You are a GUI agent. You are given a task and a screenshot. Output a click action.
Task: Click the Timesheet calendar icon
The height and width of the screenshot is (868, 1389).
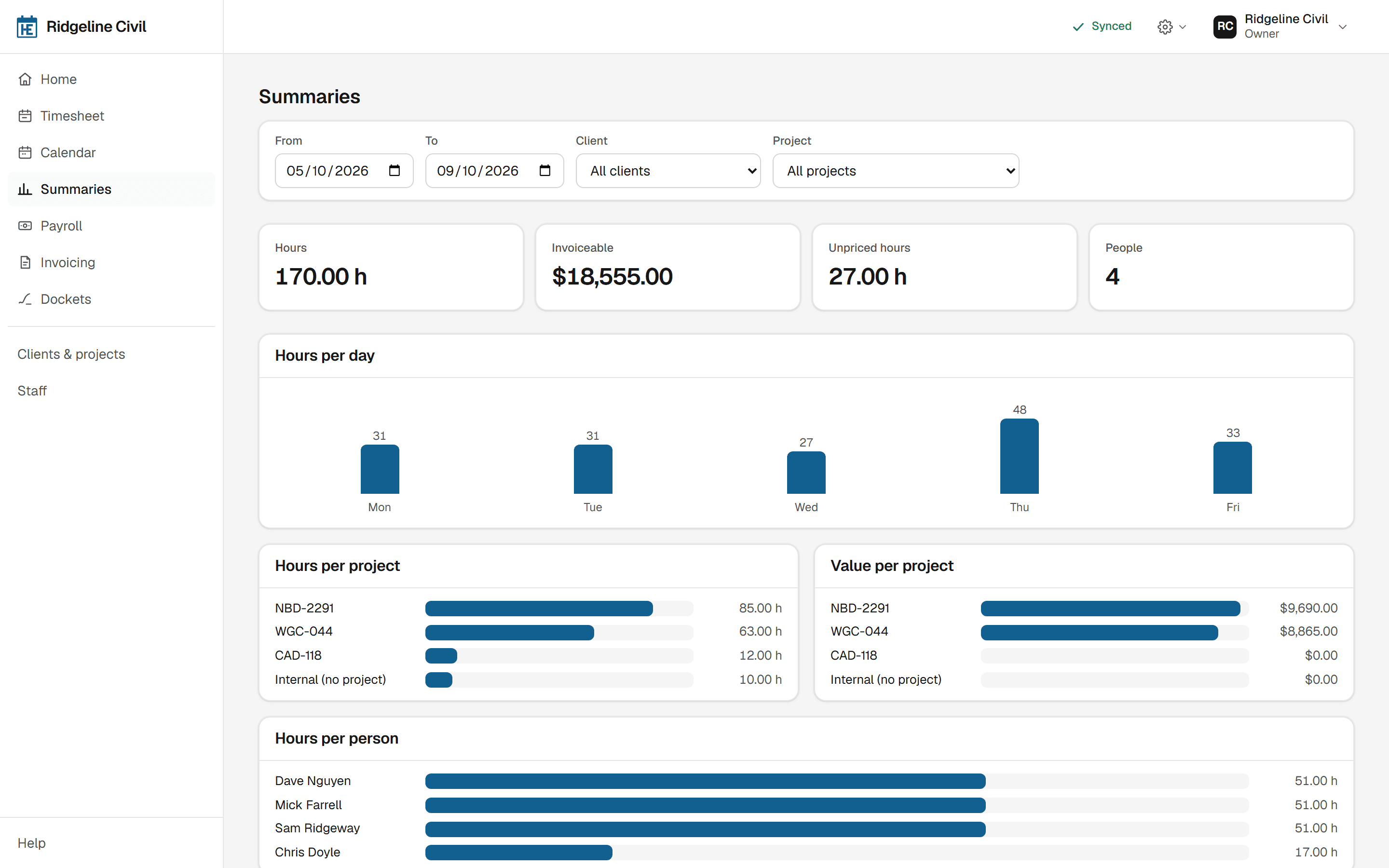point(25,116)
